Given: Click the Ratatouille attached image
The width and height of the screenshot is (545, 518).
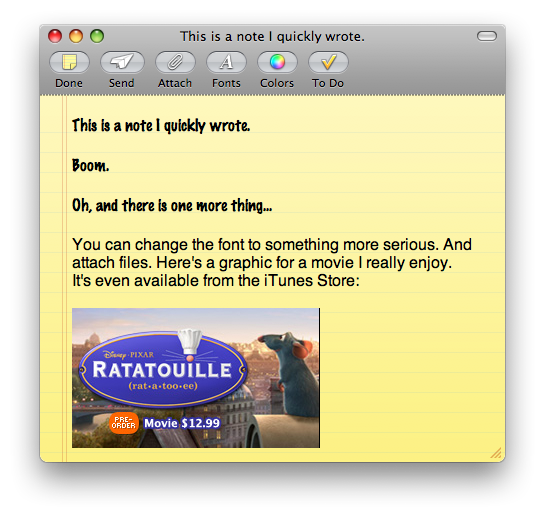Looking at the screenshot, I should tap(196, 378).
